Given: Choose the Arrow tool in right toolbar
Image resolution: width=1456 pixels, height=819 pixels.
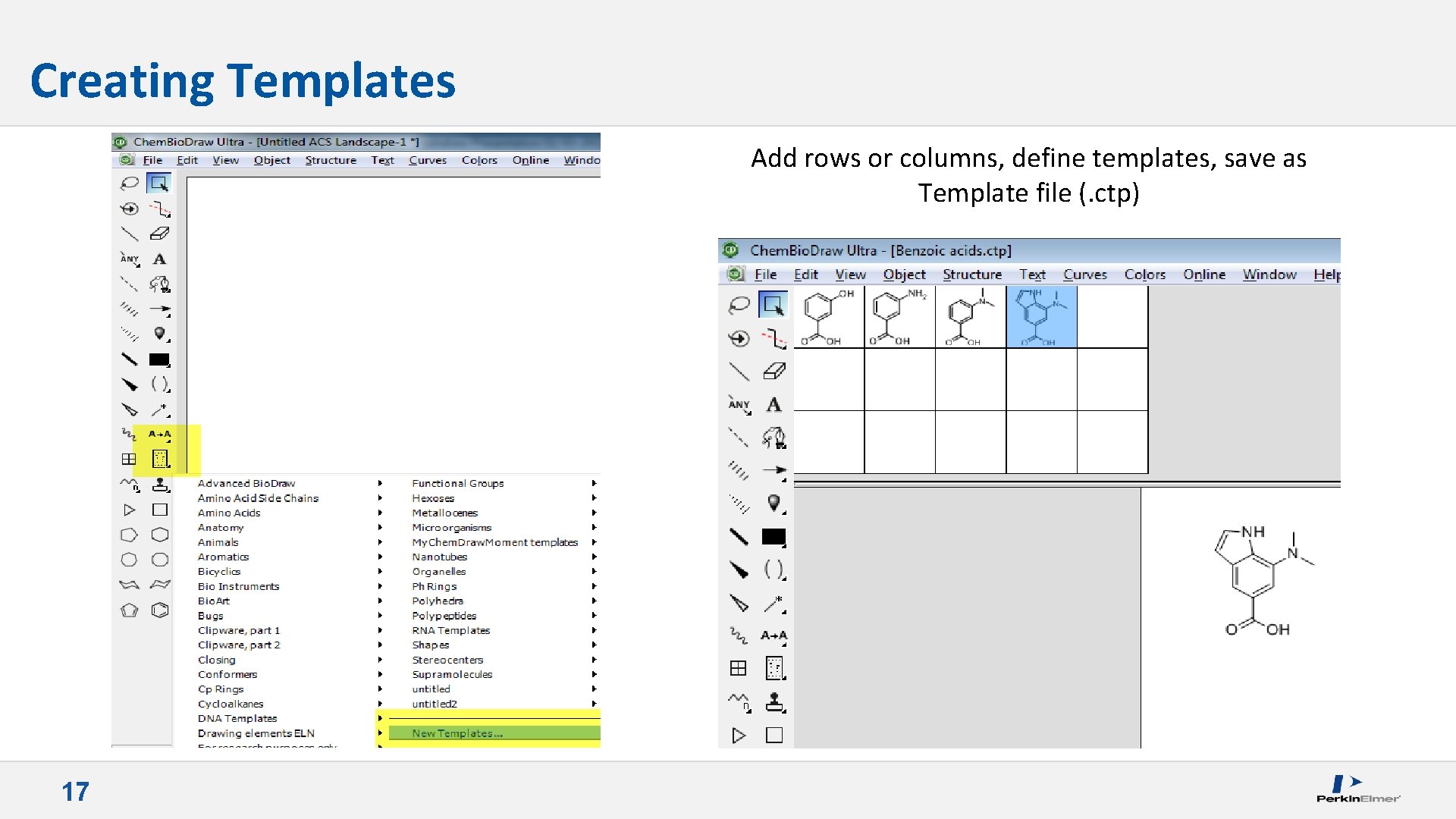Looking at the screenshot, I should [x=773, y=470].
